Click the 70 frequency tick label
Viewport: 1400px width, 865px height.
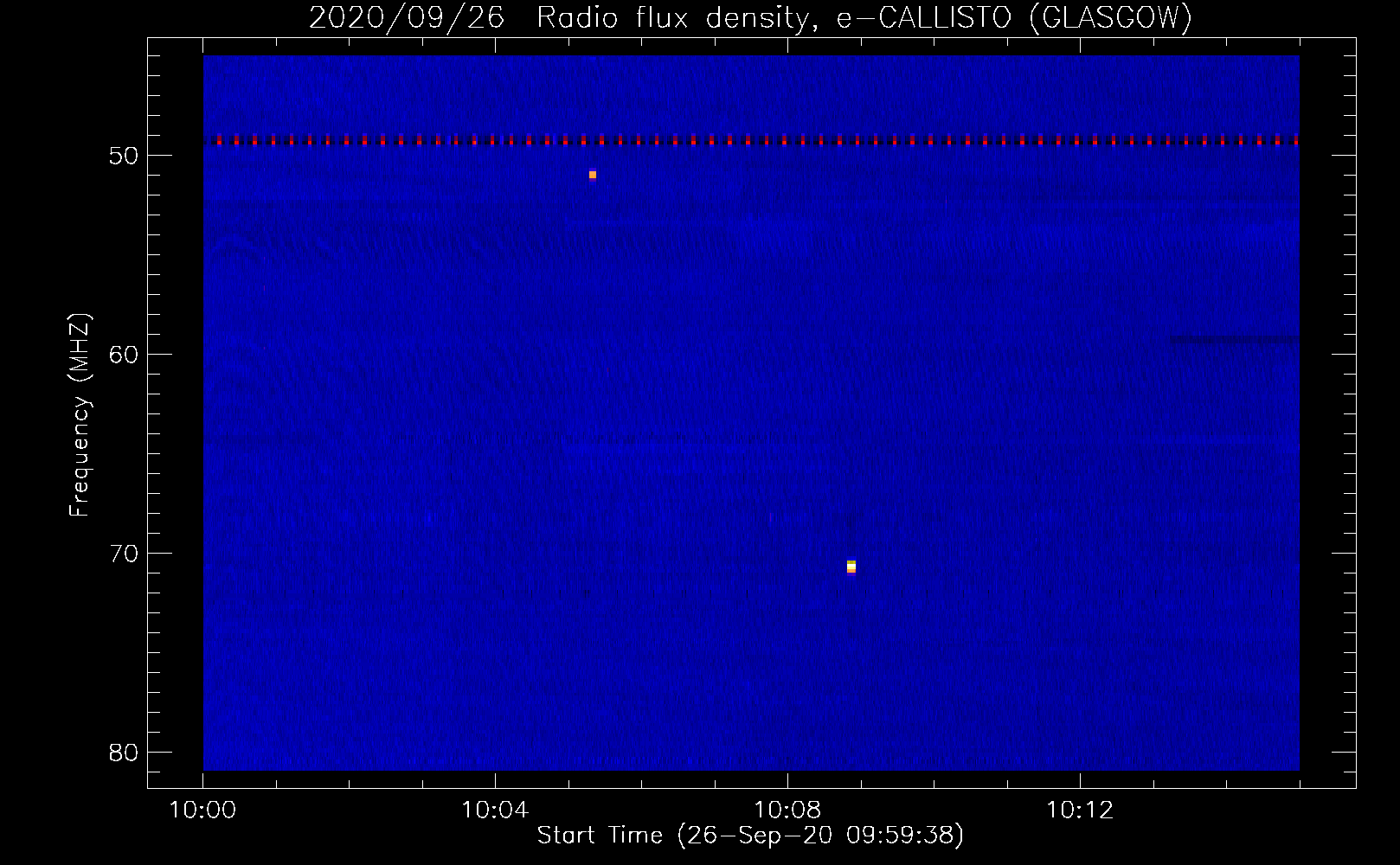[125, 554]
